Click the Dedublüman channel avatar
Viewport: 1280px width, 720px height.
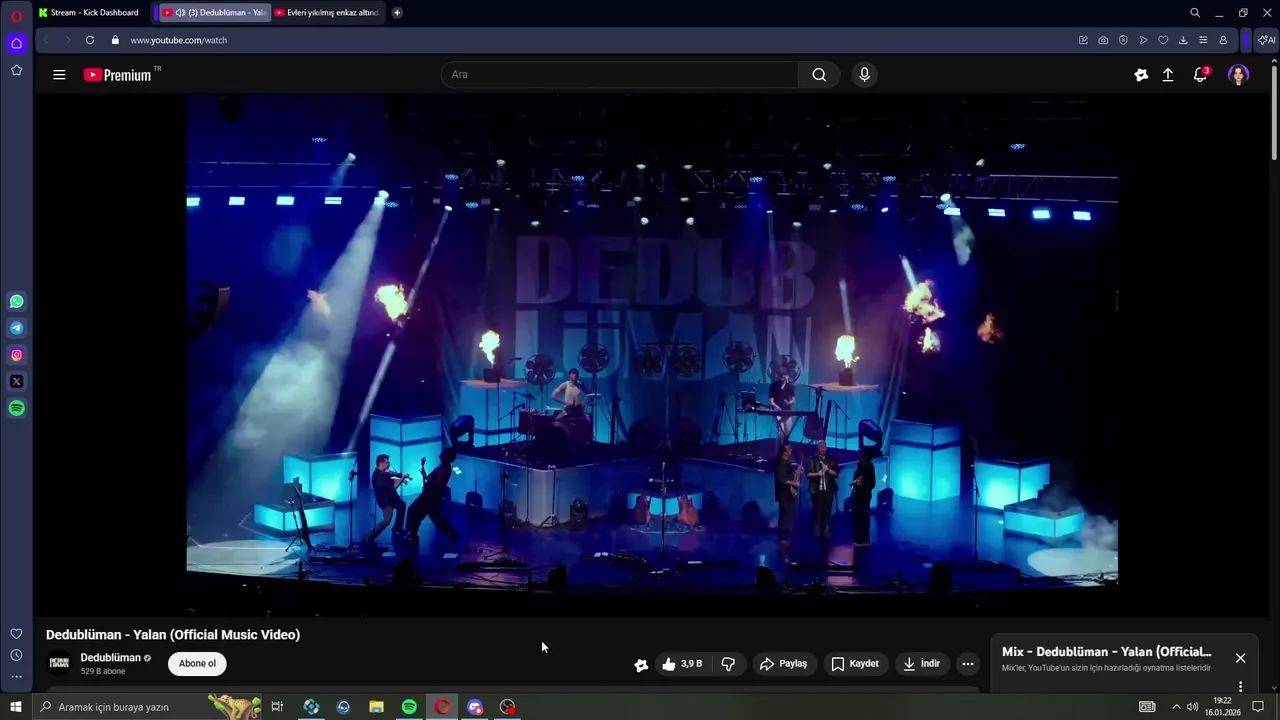pos(60,663)
